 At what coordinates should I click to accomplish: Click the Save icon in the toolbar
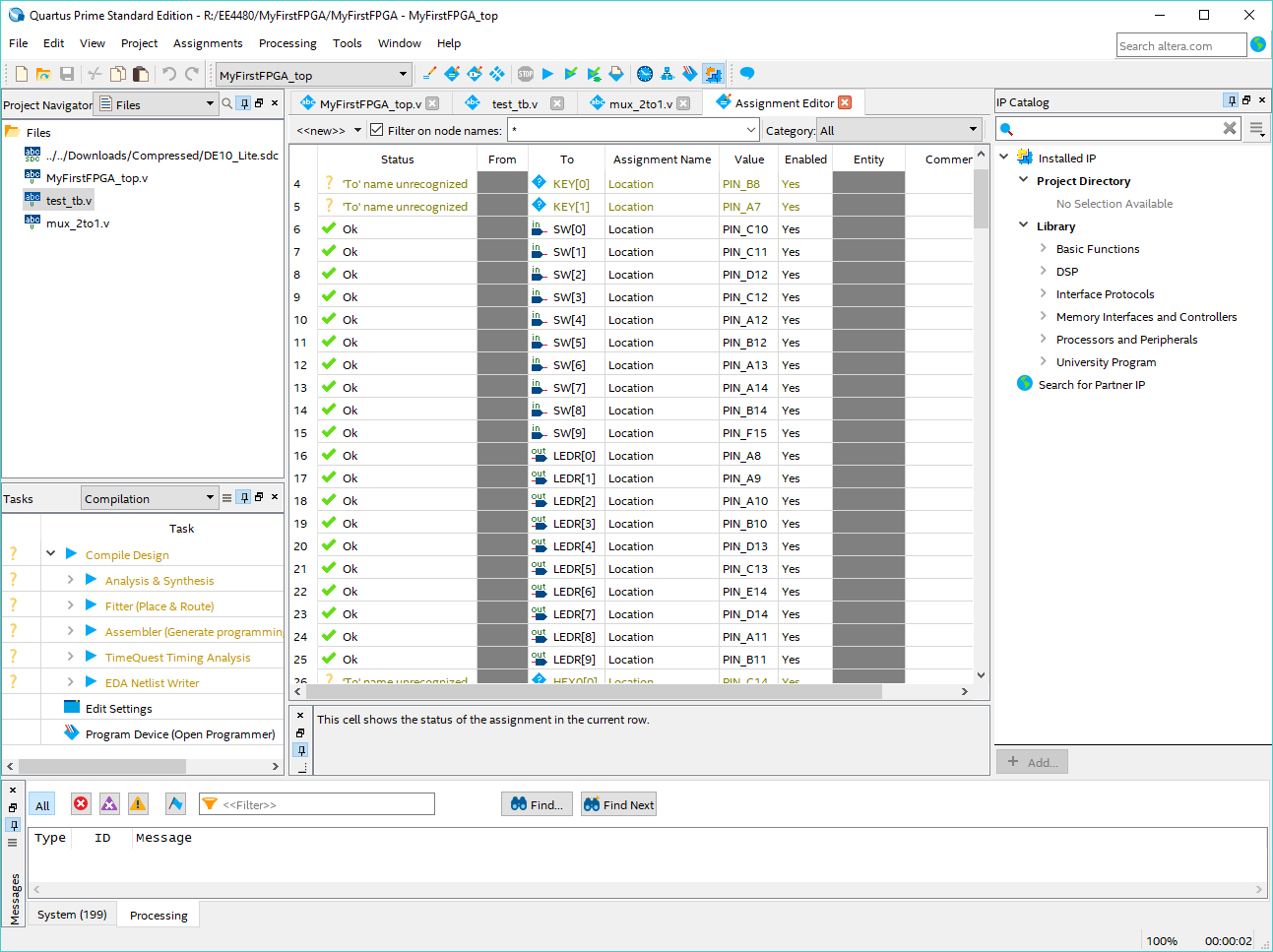pyautogui.click(x=67, y=74)
